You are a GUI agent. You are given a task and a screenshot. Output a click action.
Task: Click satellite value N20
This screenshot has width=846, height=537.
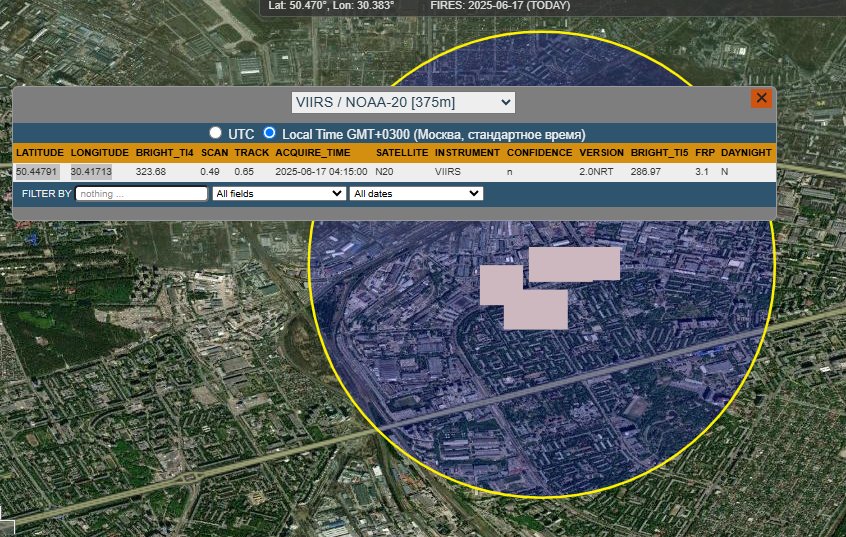click(x=384, y=172)
